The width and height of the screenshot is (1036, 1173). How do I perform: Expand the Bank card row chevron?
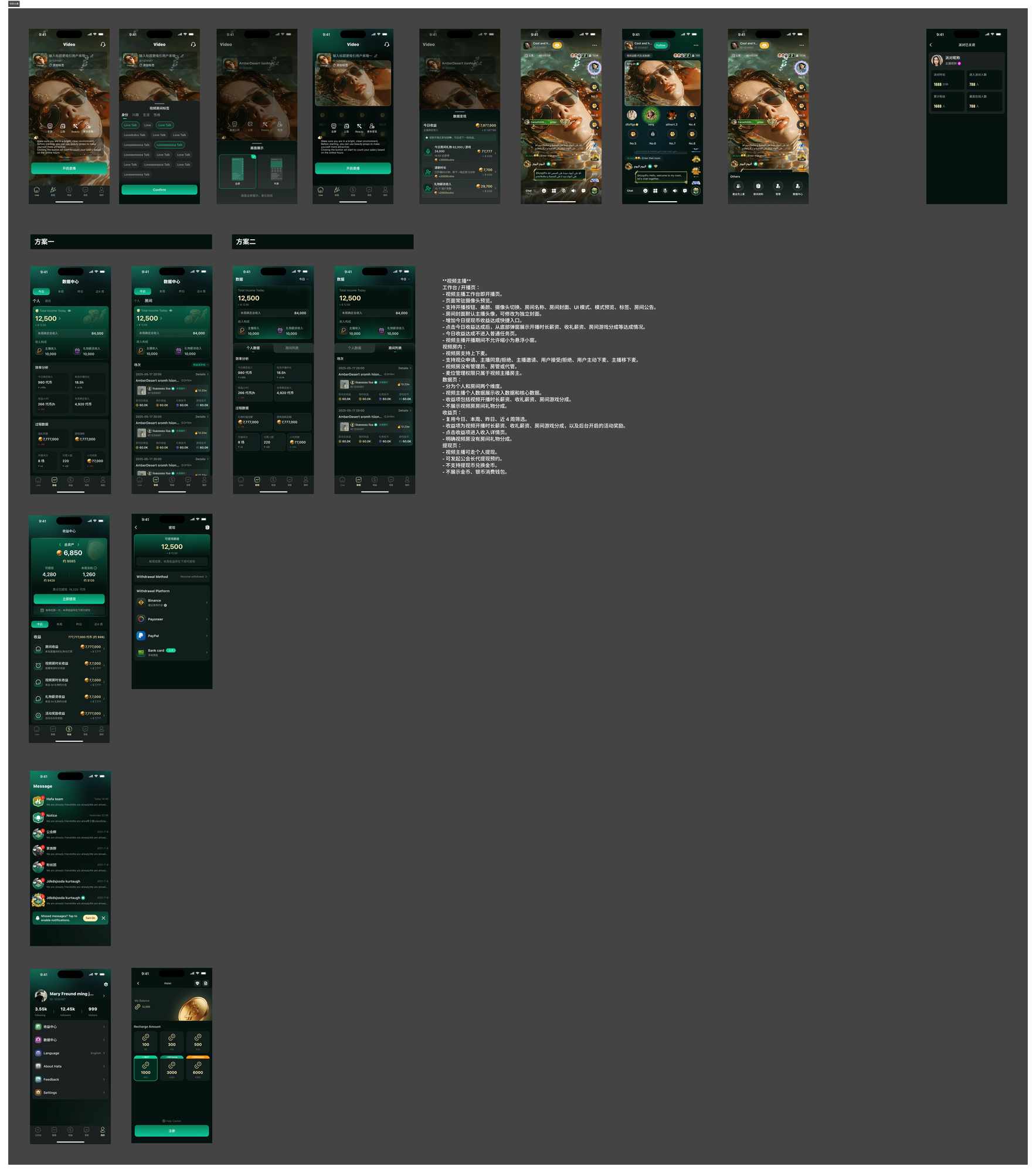pos(207,652)
